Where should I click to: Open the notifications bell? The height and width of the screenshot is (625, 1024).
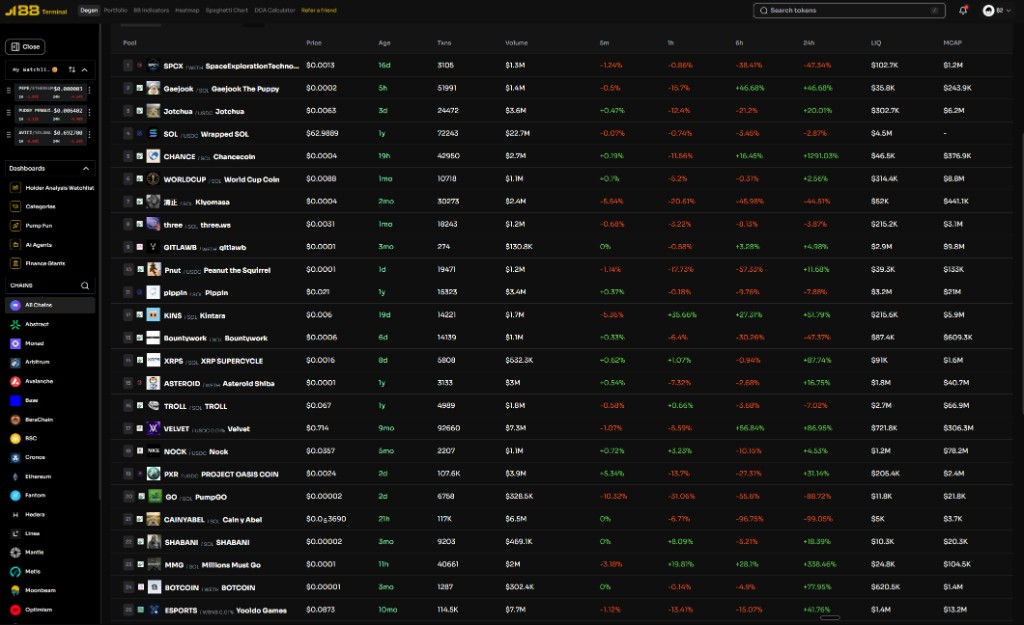963,10
